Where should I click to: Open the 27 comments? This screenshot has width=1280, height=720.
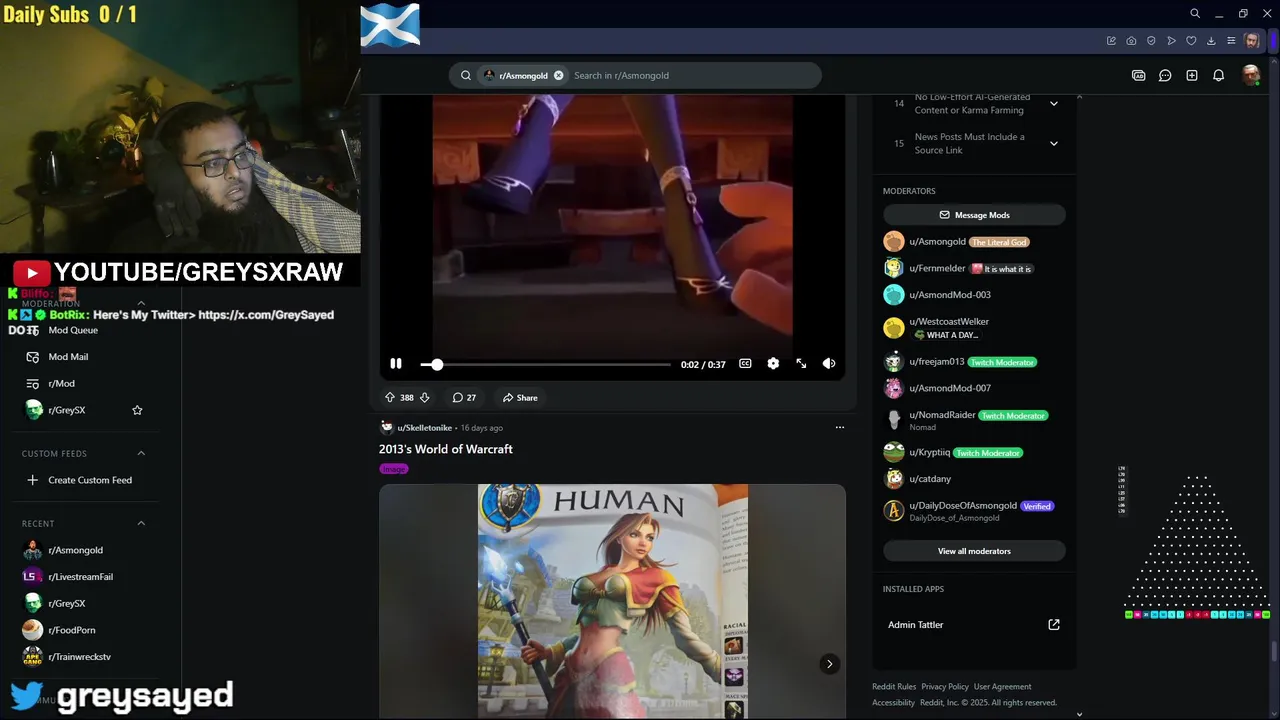click(x=464, y=397)
